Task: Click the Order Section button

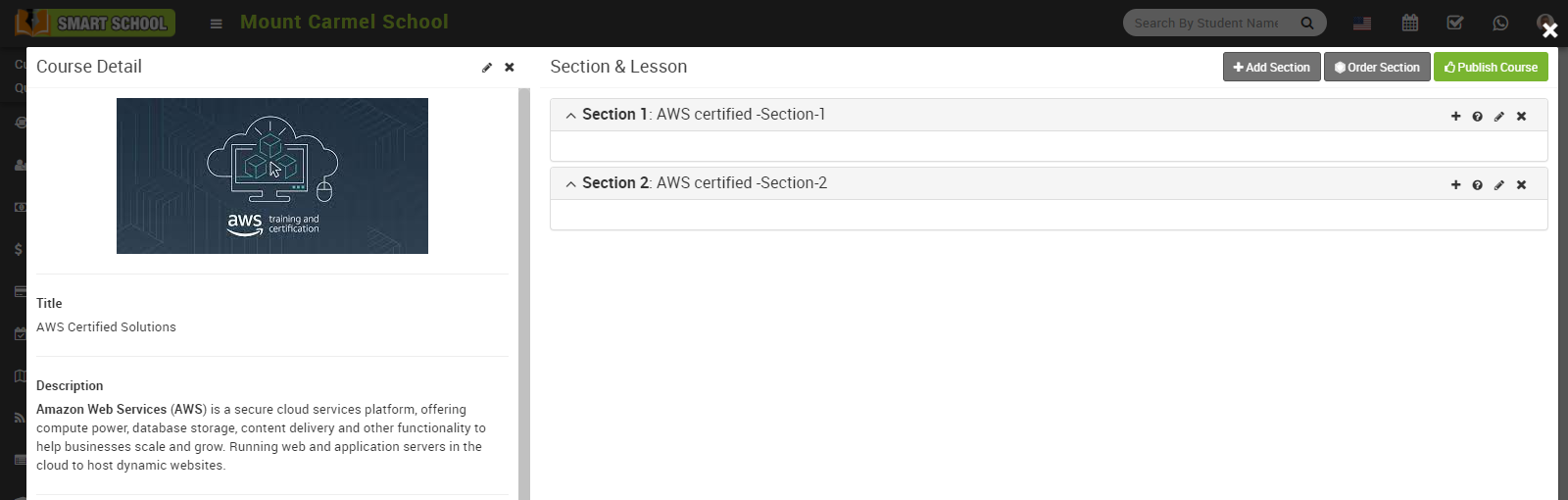Action: click(1376, 67)
